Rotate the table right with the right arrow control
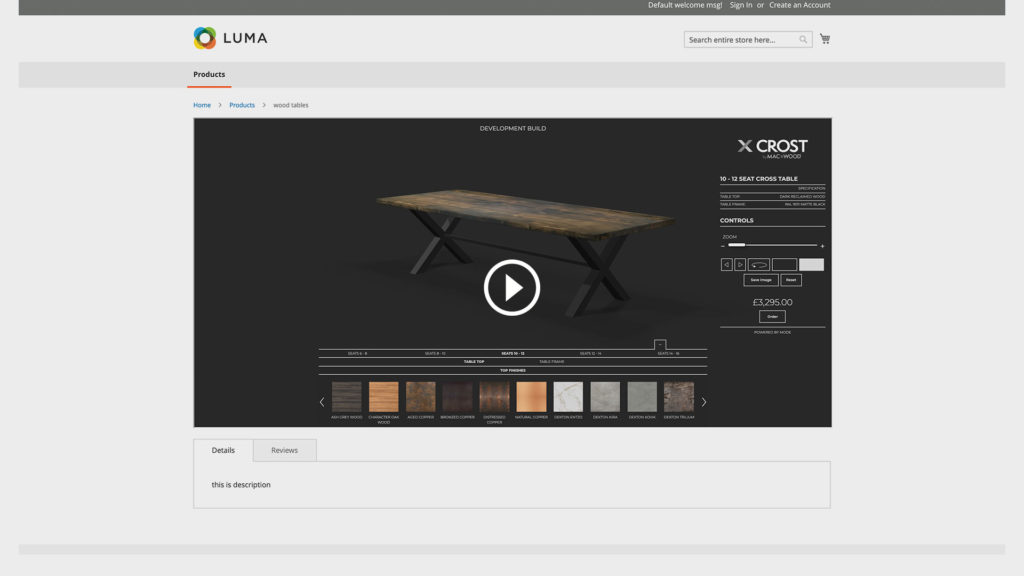 point(740,265)
